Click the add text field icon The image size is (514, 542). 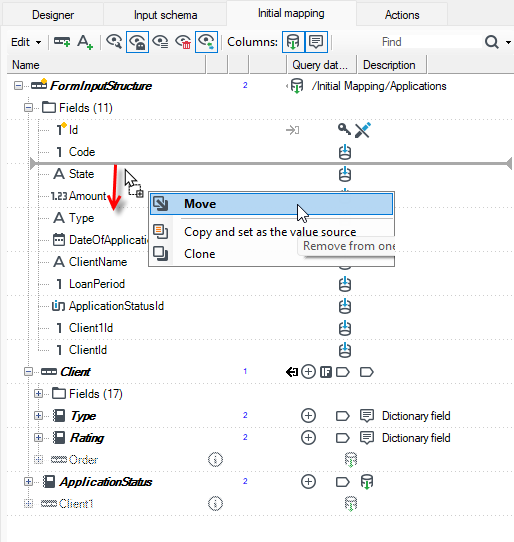[85, 42]
